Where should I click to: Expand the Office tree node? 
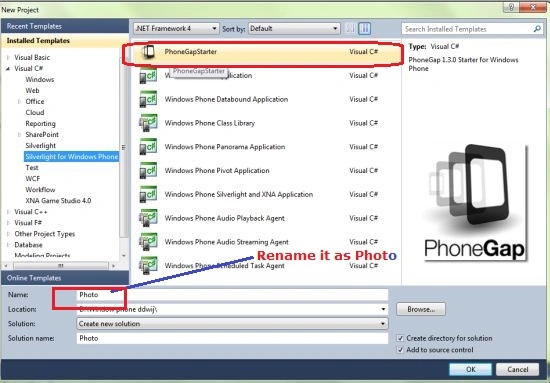[19, 102]
